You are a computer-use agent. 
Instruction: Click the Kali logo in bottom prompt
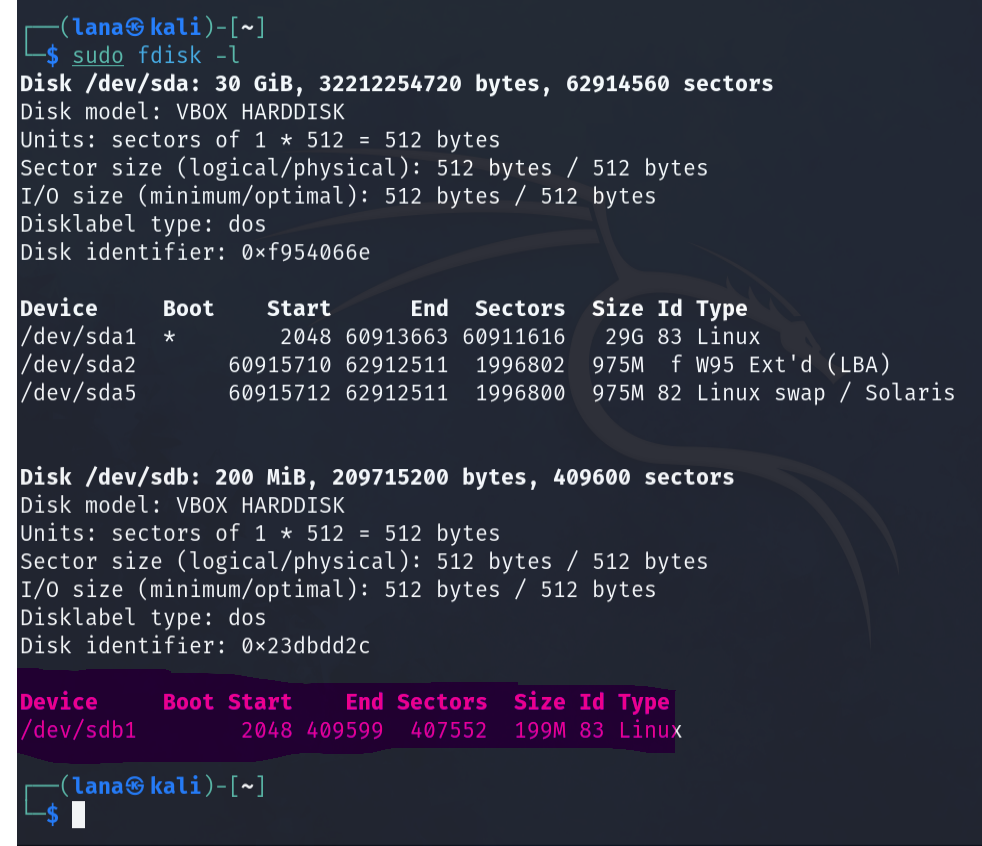(135, 786)
